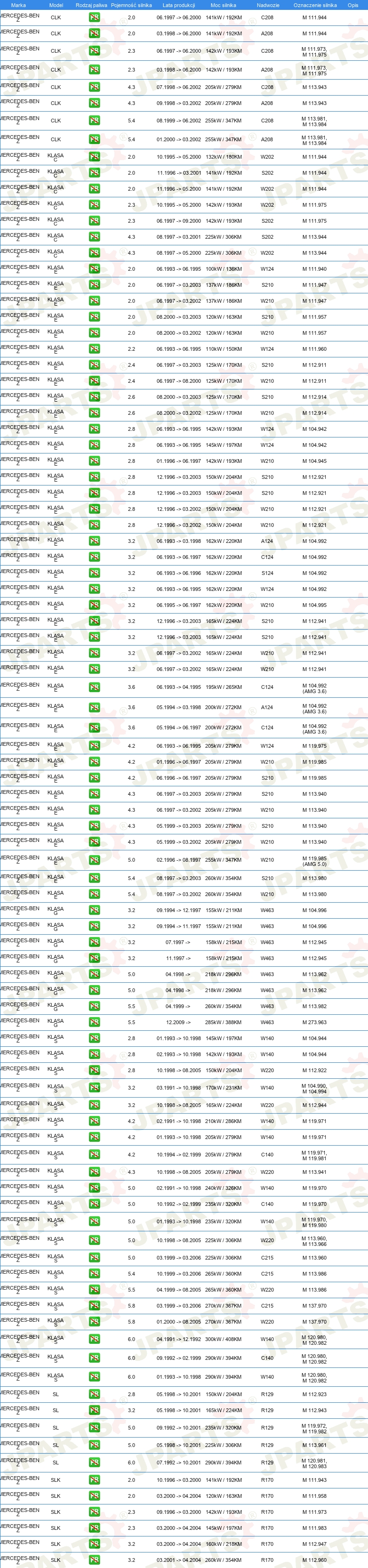Click engine code cell 'M 111.940'

tap(314, 269)
